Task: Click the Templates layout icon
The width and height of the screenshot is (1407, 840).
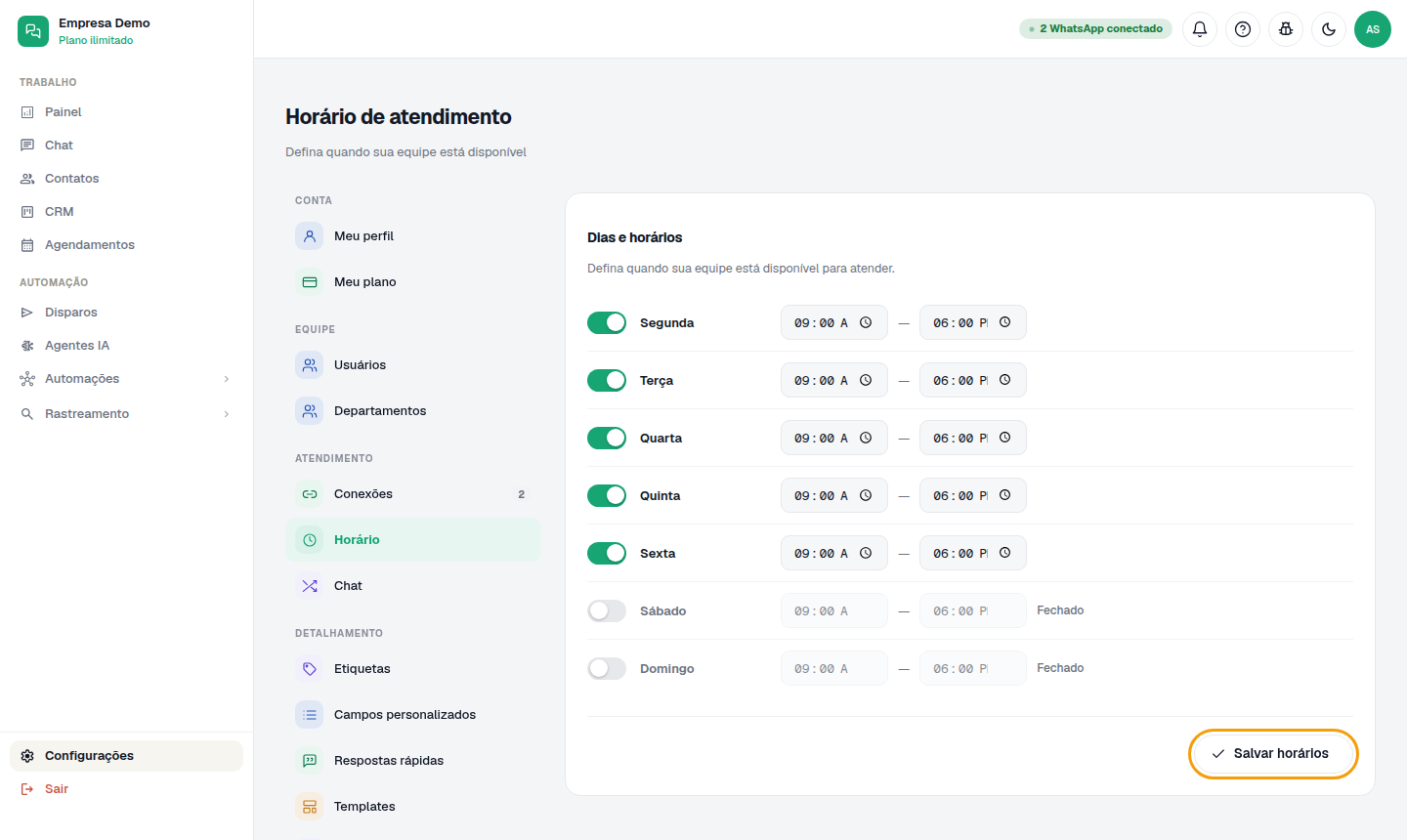Action: [310, 807]
